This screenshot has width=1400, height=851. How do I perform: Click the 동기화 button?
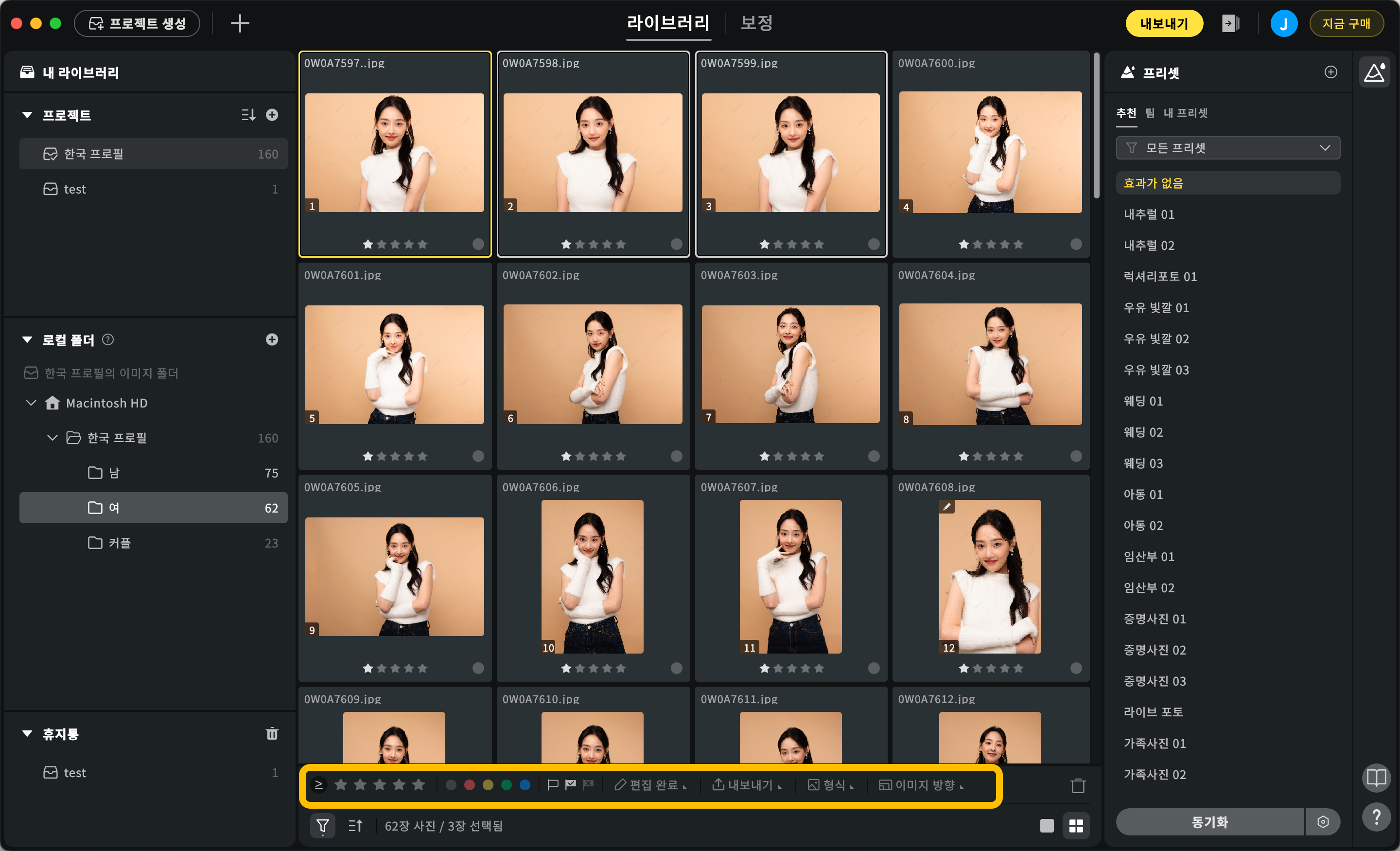(1209, 821)
